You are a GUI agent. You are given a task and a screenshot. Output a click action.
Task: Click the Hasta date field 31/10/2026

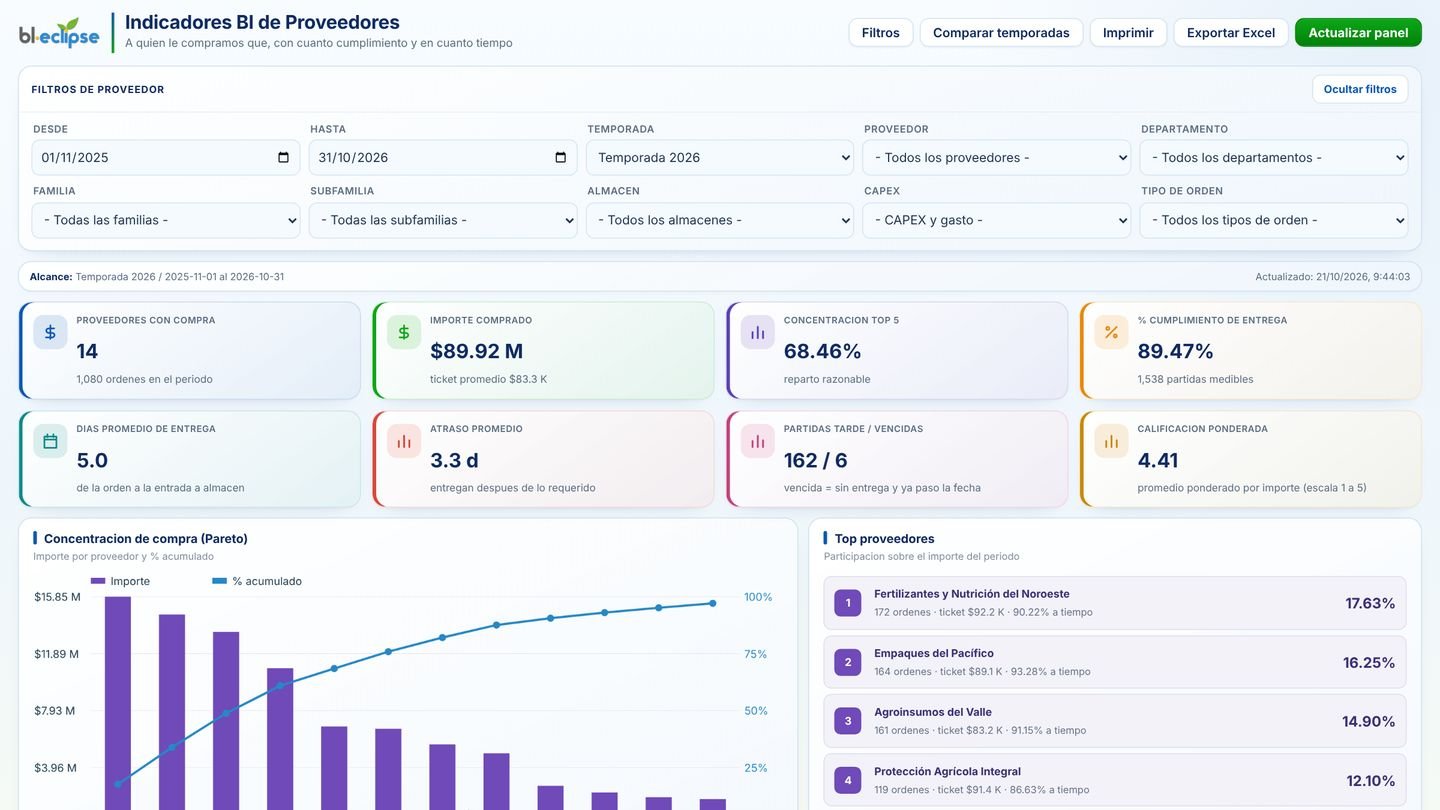coord(443,158)
